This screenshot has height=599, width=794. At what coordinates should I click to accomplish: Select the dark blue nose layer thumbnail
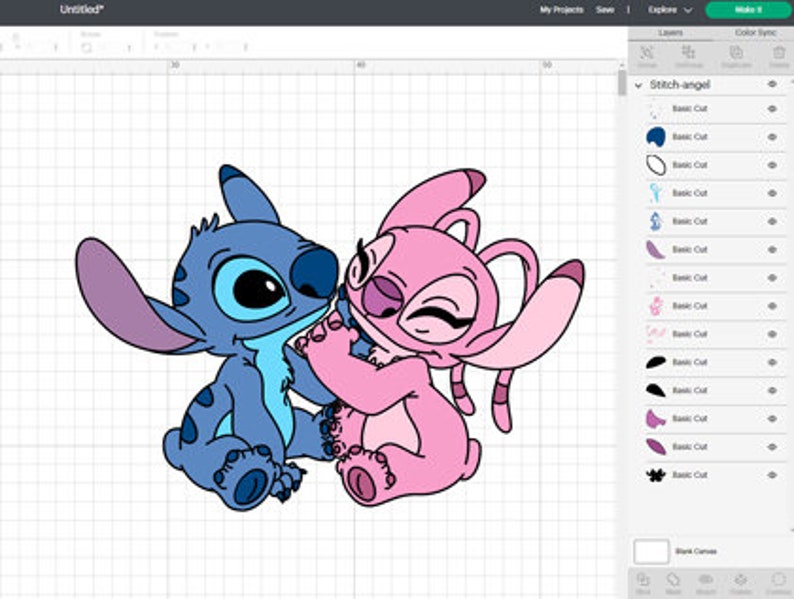coord(656,137)
